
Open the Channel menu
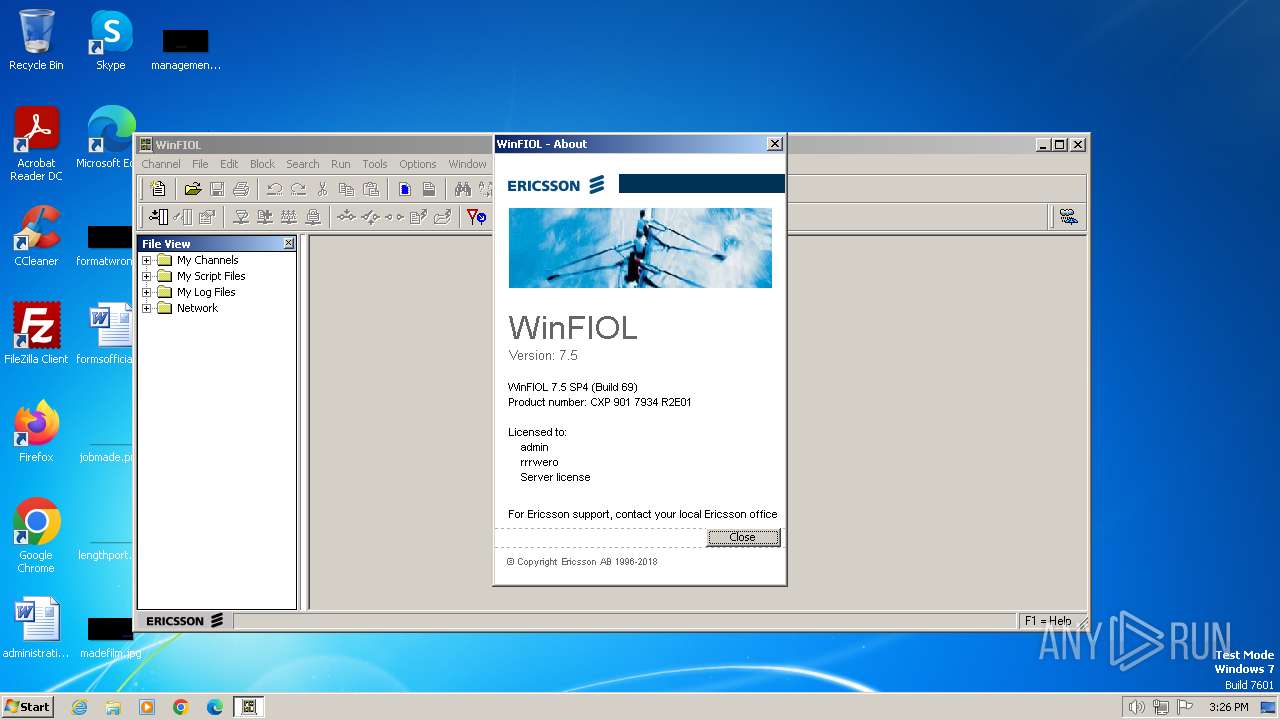[161, 164]
